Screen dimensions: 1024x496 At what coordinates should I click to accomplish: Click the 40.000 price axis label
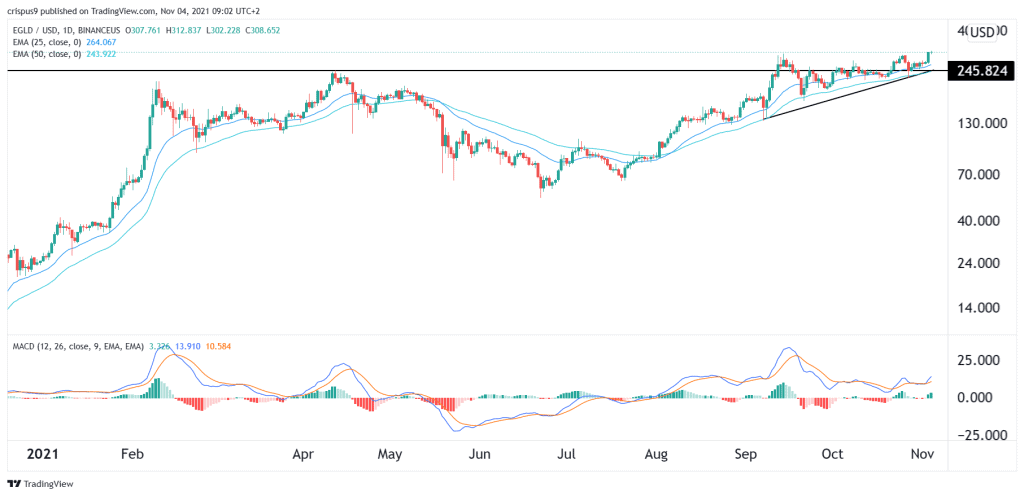pos(979,221)
